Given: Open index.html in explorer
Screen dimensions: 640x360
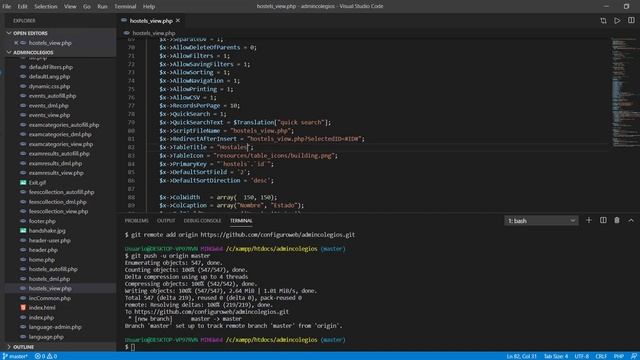Looking at the screenshot, I should pyautogui.click(x=42, y=308).
